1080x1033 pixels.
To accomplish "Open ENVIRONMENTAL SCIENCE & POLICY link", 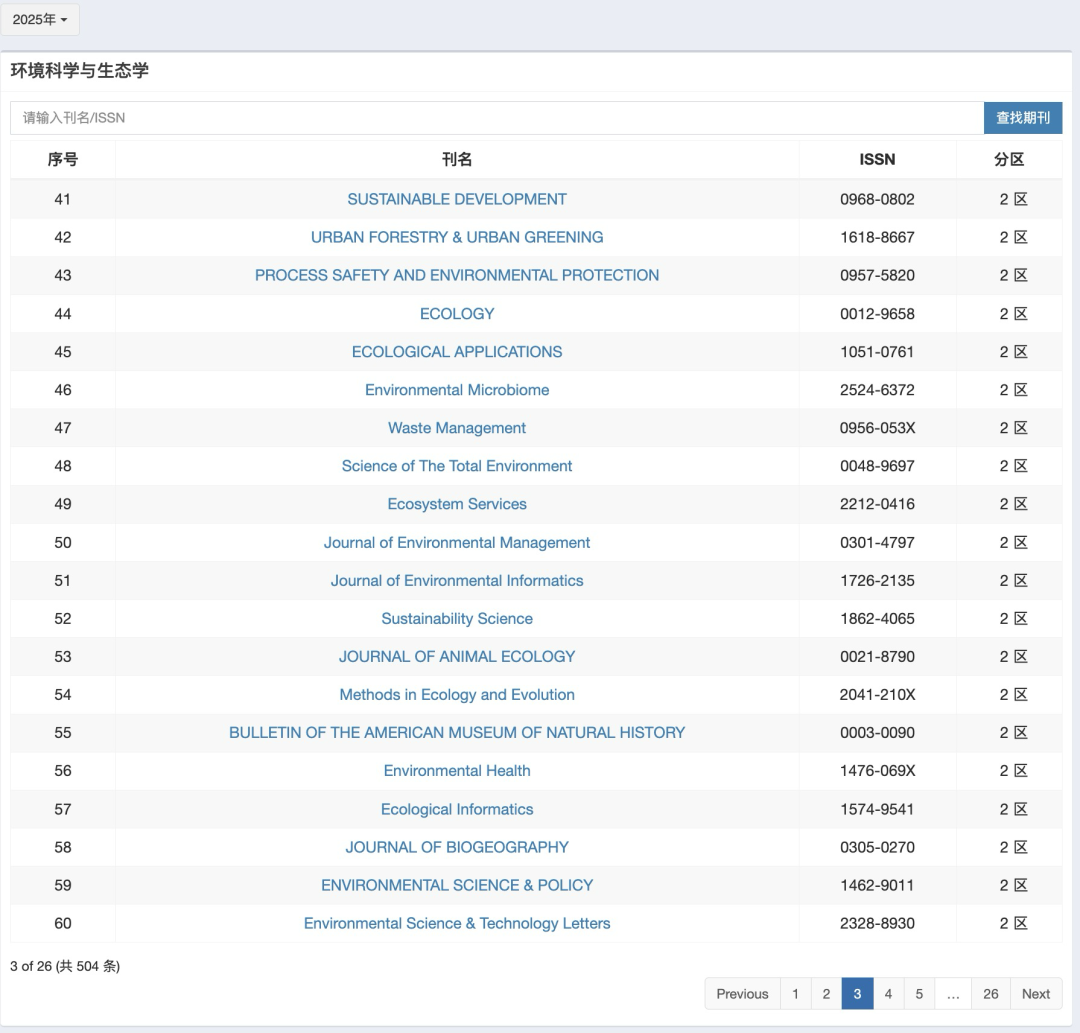I will click(457, 885).
